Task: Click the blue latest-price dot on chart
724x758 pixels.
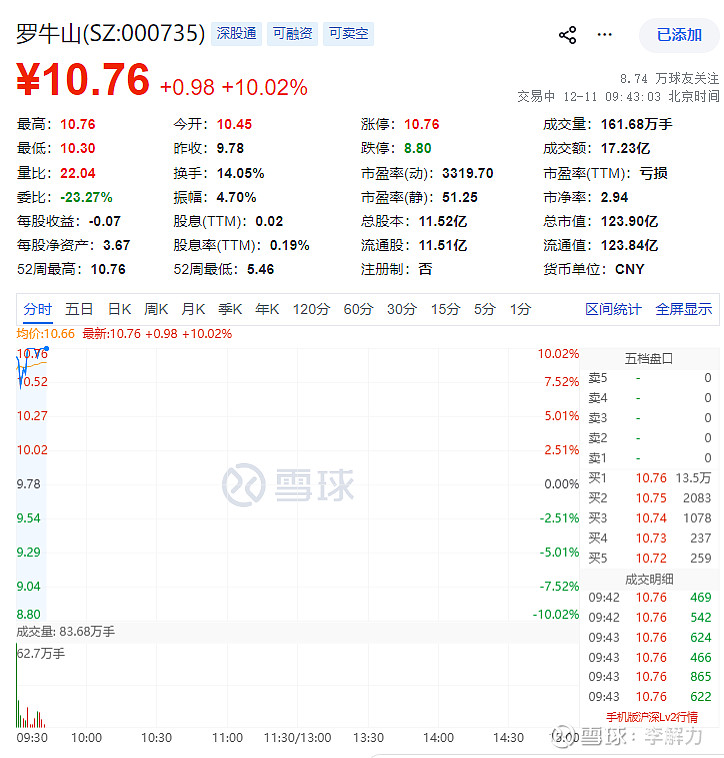Action: click(46, 348)
